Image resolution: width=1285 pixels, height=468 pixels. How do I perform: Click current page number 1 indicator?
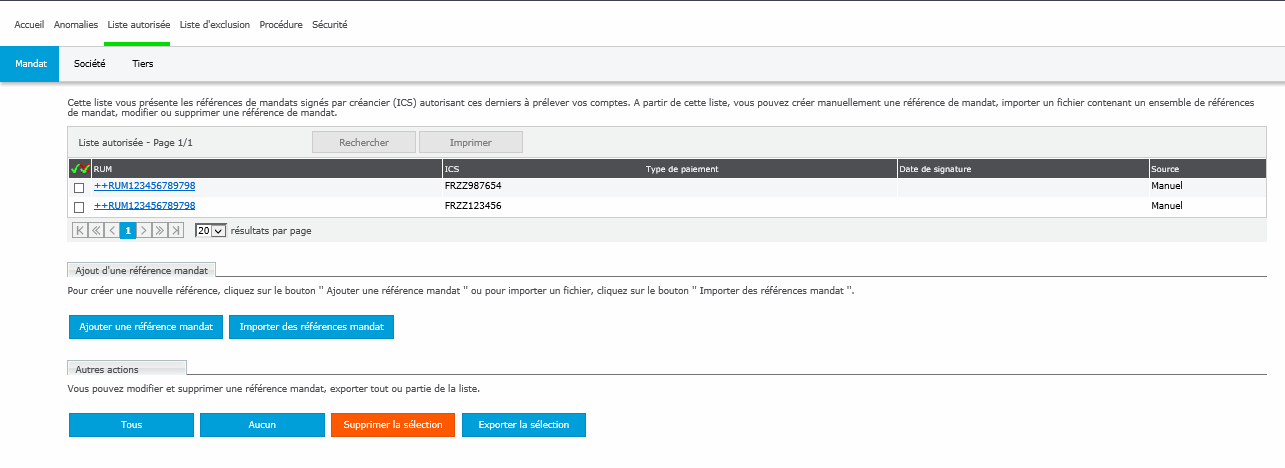(x=128, y=230)
